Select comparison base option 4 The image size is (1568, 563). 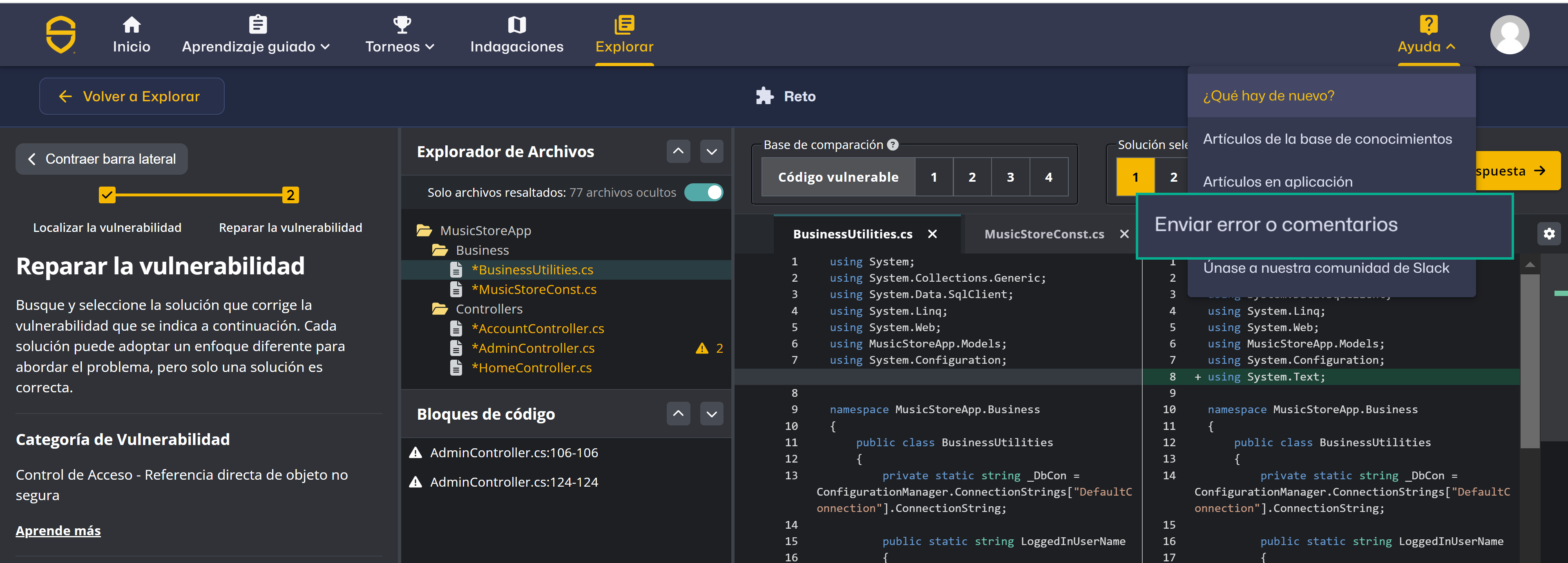tap(1049, 177)
